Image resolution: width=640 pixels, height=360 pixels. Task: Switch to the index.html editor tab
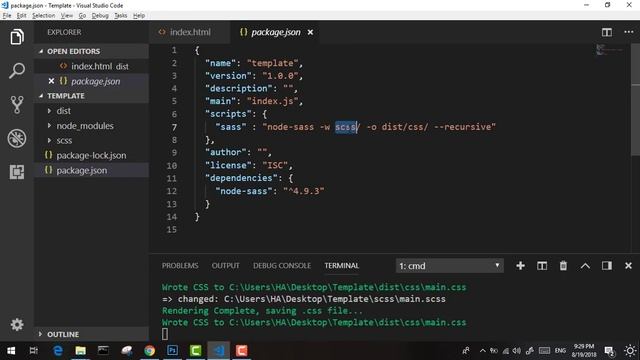tap(190, 32)
